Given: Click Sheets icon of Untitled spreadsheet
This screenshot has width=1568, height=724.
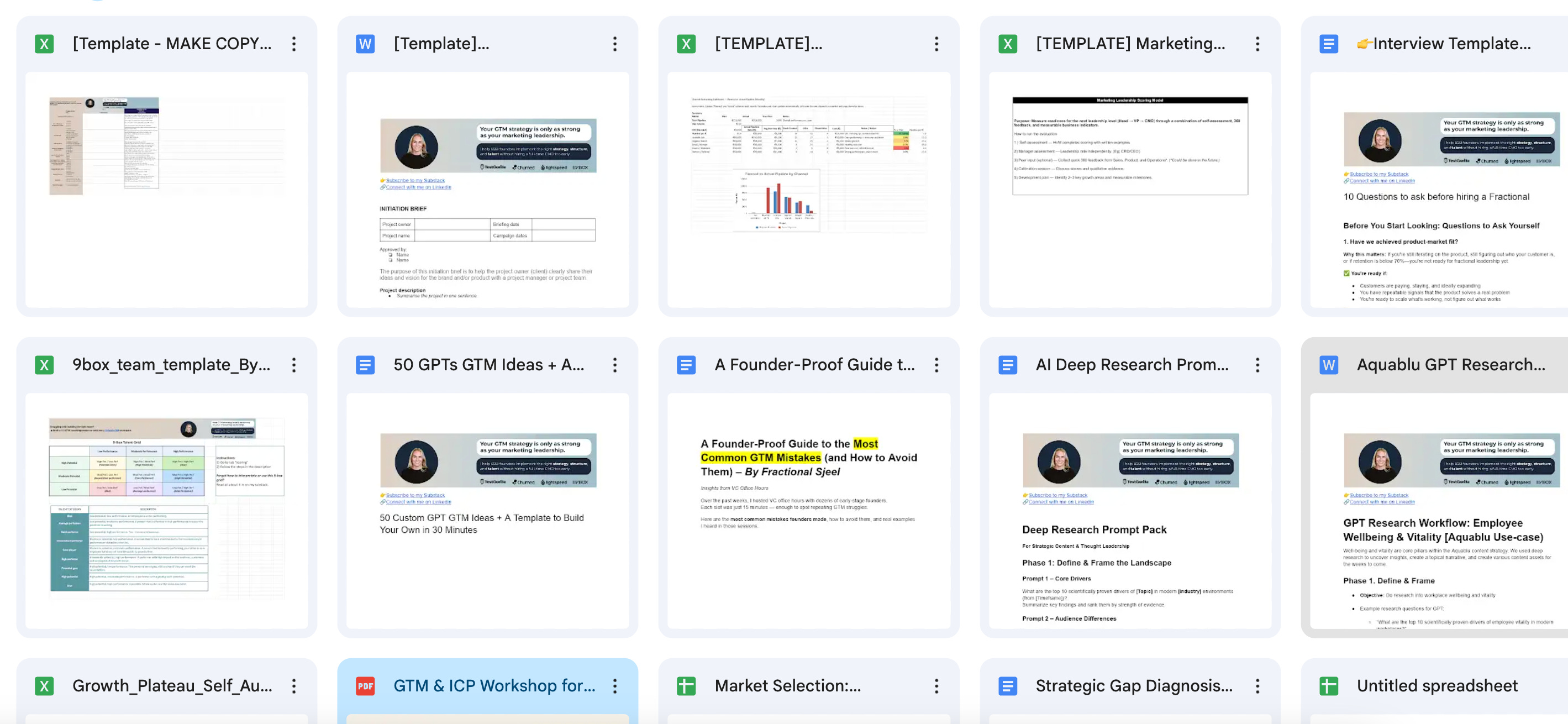Looking at the screenshot, I should pyautogui.click(x=1329, y=686).
